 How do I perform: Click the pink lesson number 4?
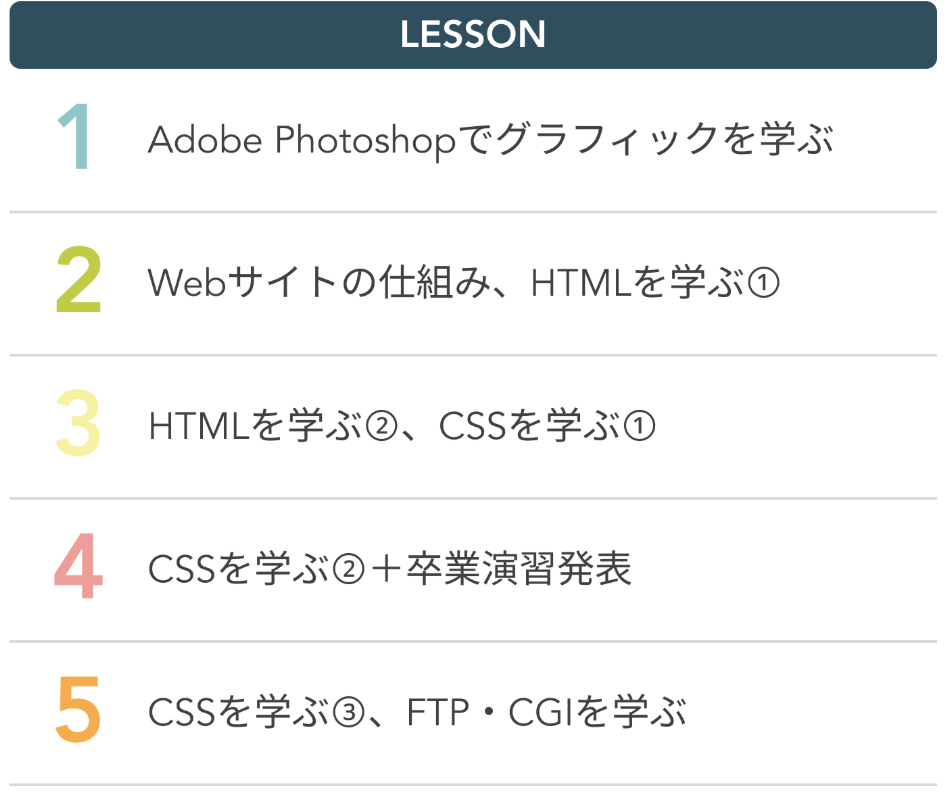pyautogui.click(x=78, y=566)
